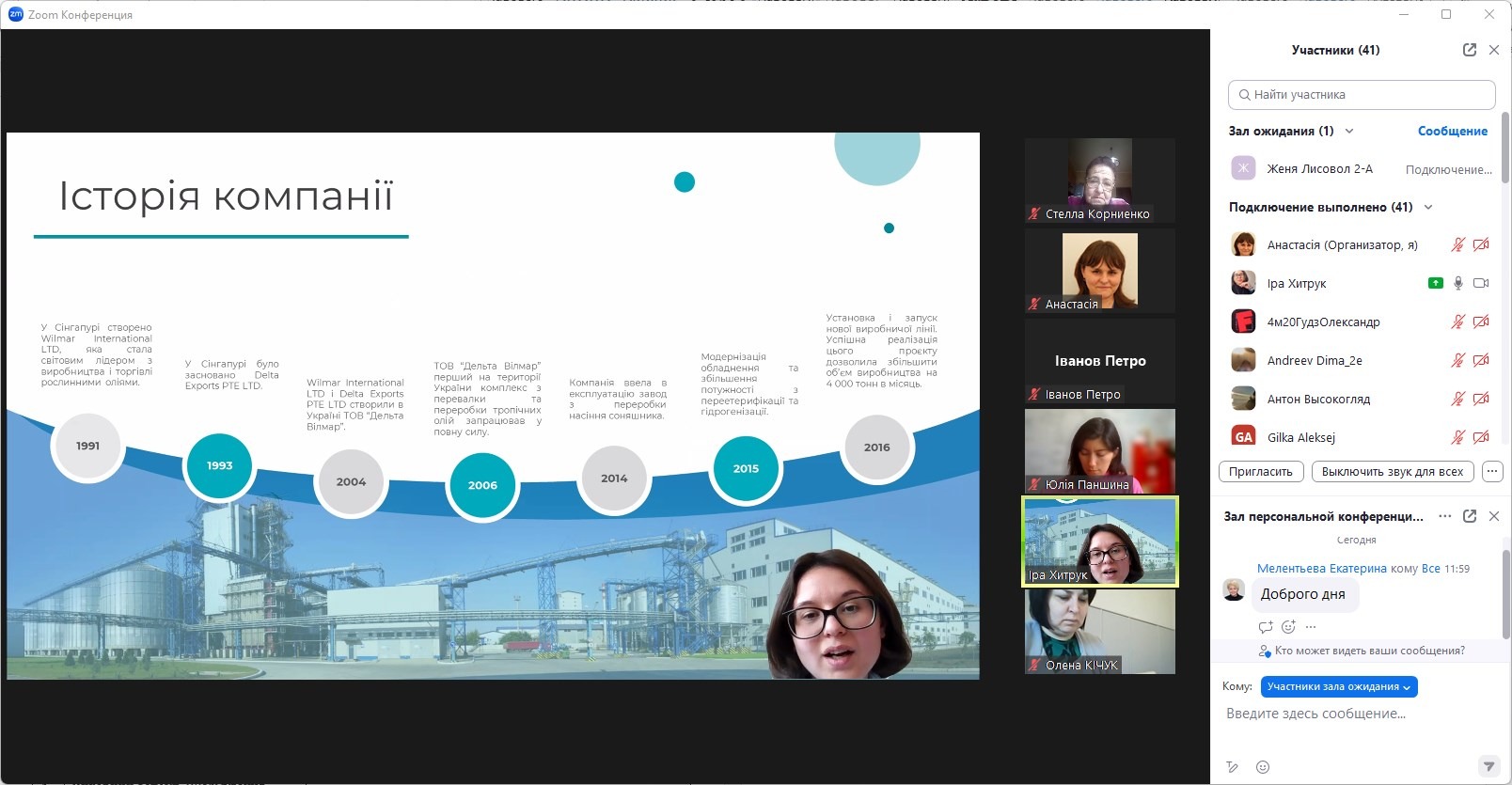Reply to the Доброго дня message

(1266, 627)
